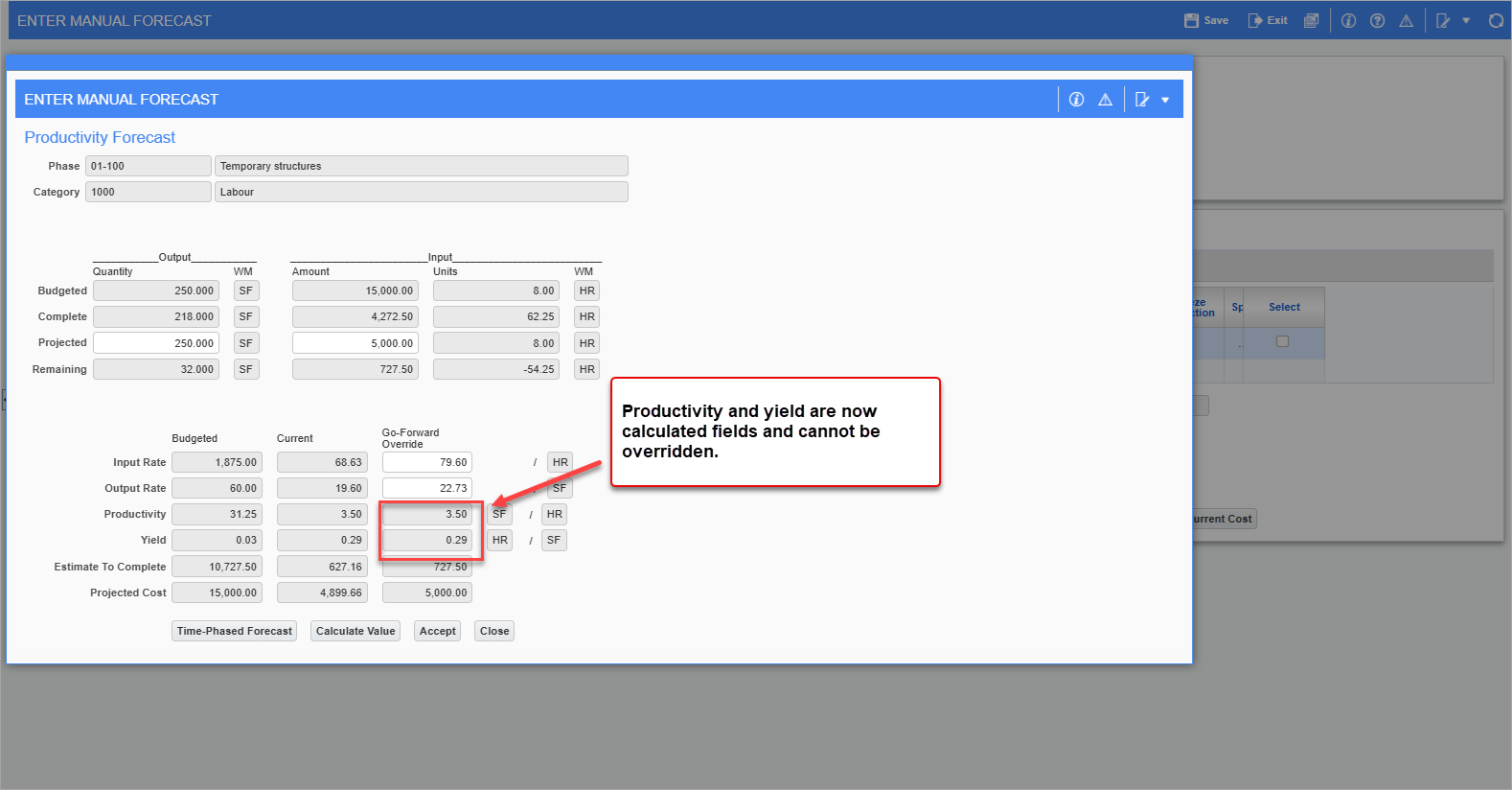Click the Go-Forward Override Input Rate field
1512x790 pixels.
[427, 462]
